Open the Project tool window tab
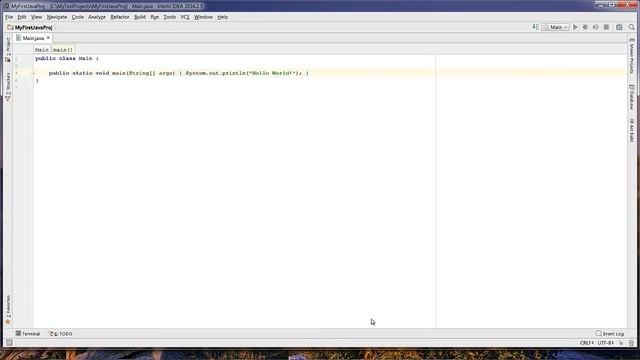 (x=8, y=49)
